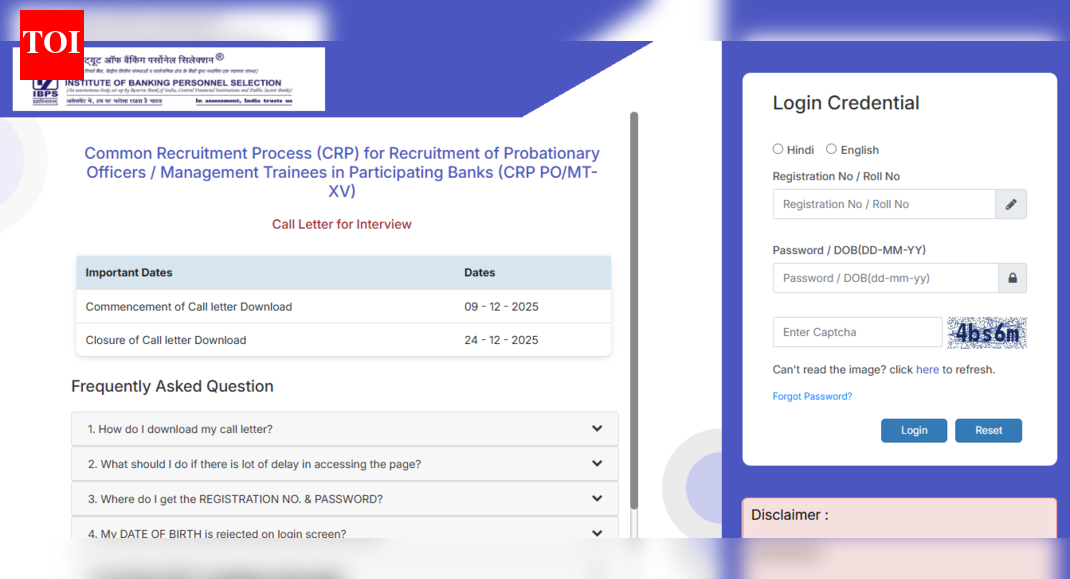
Task: Click the edit pencil icon beside Registration No field
Action: point(1011,204)
